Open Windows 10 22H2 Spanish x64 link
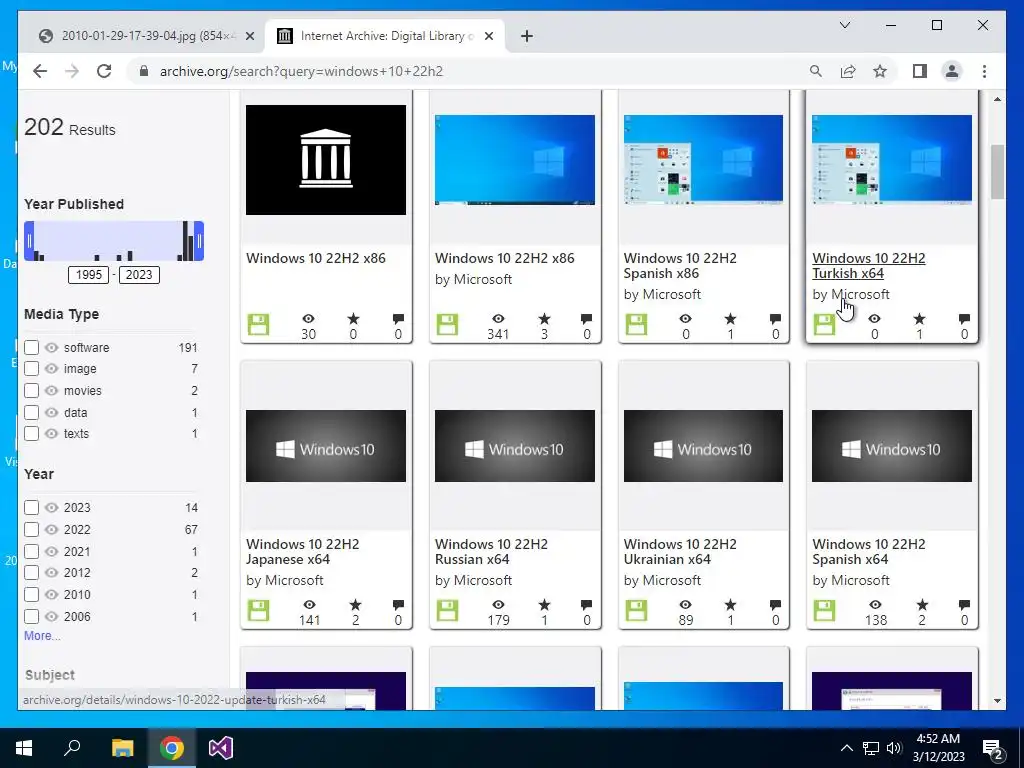The width and height of the screenshot is (1024, 768). 869,552
